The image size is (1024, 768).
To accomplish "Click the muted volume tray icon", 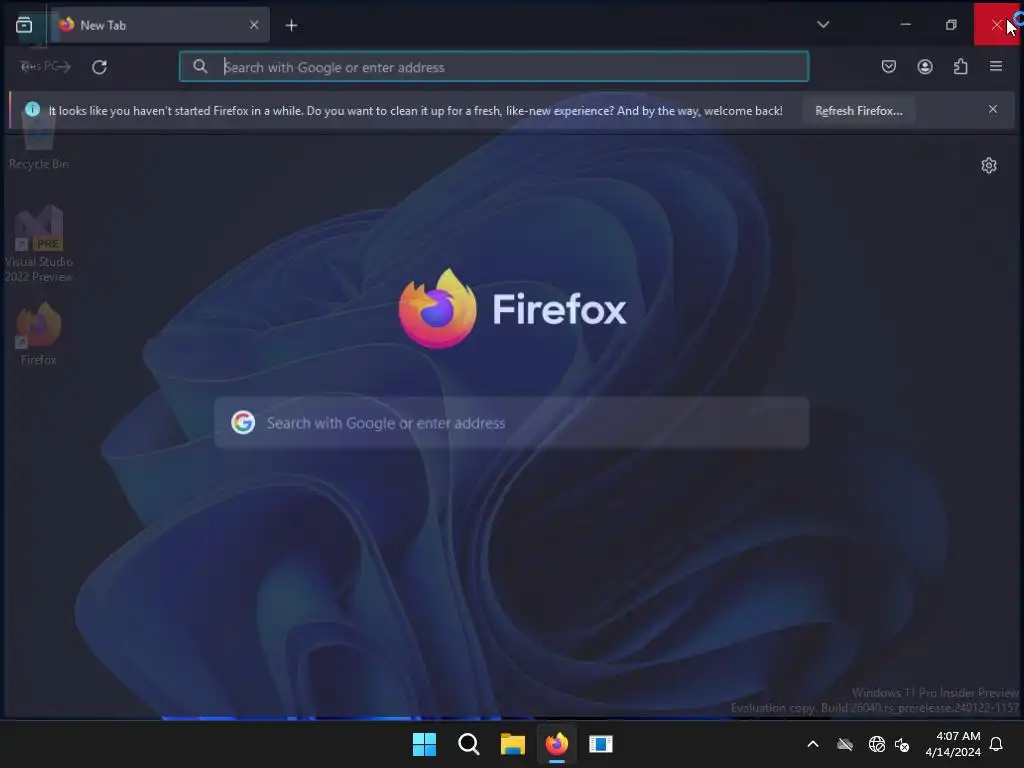I will point(902,744).
